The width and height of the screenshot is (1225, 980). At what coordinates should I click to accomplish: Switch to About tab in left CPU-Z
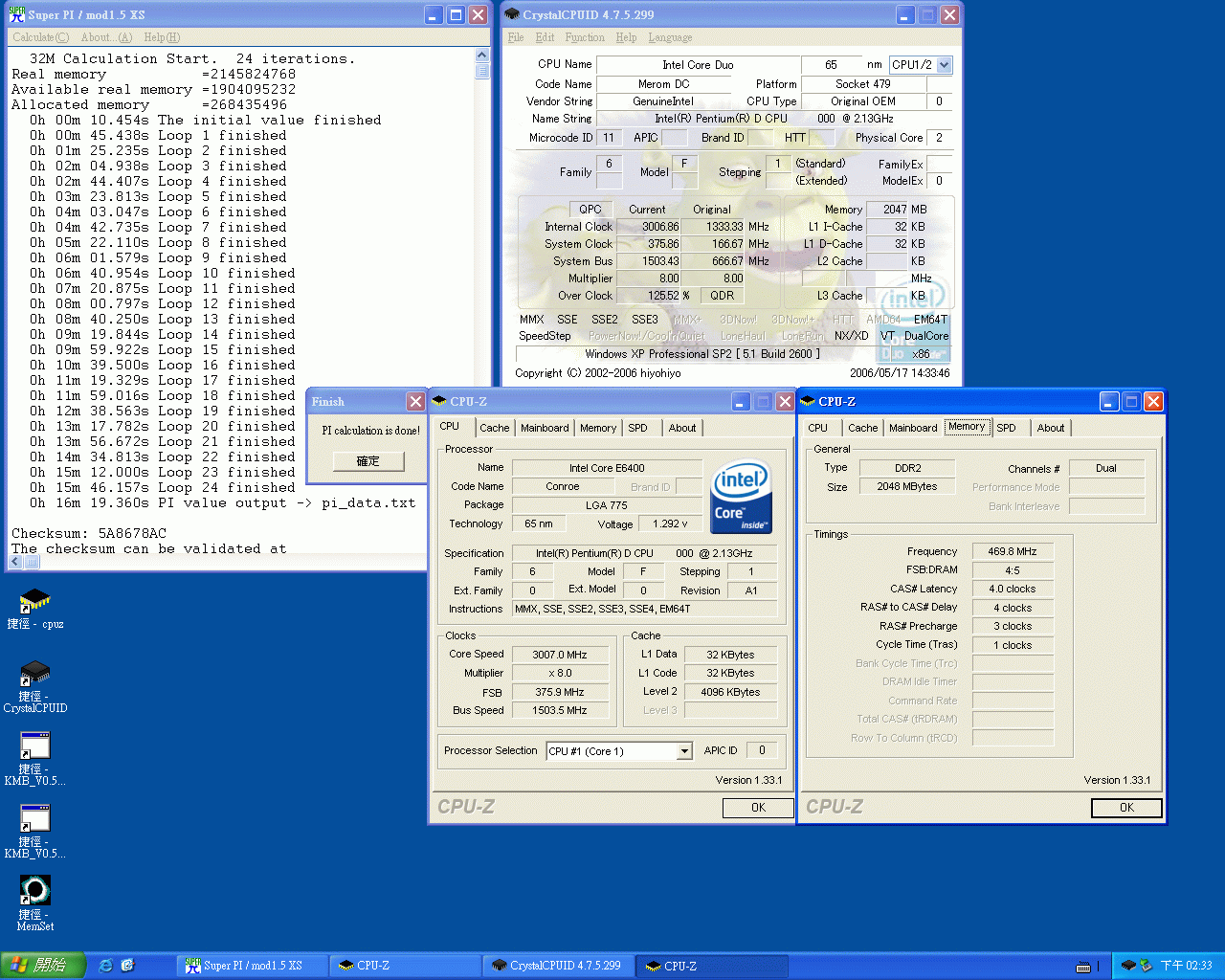682,428
